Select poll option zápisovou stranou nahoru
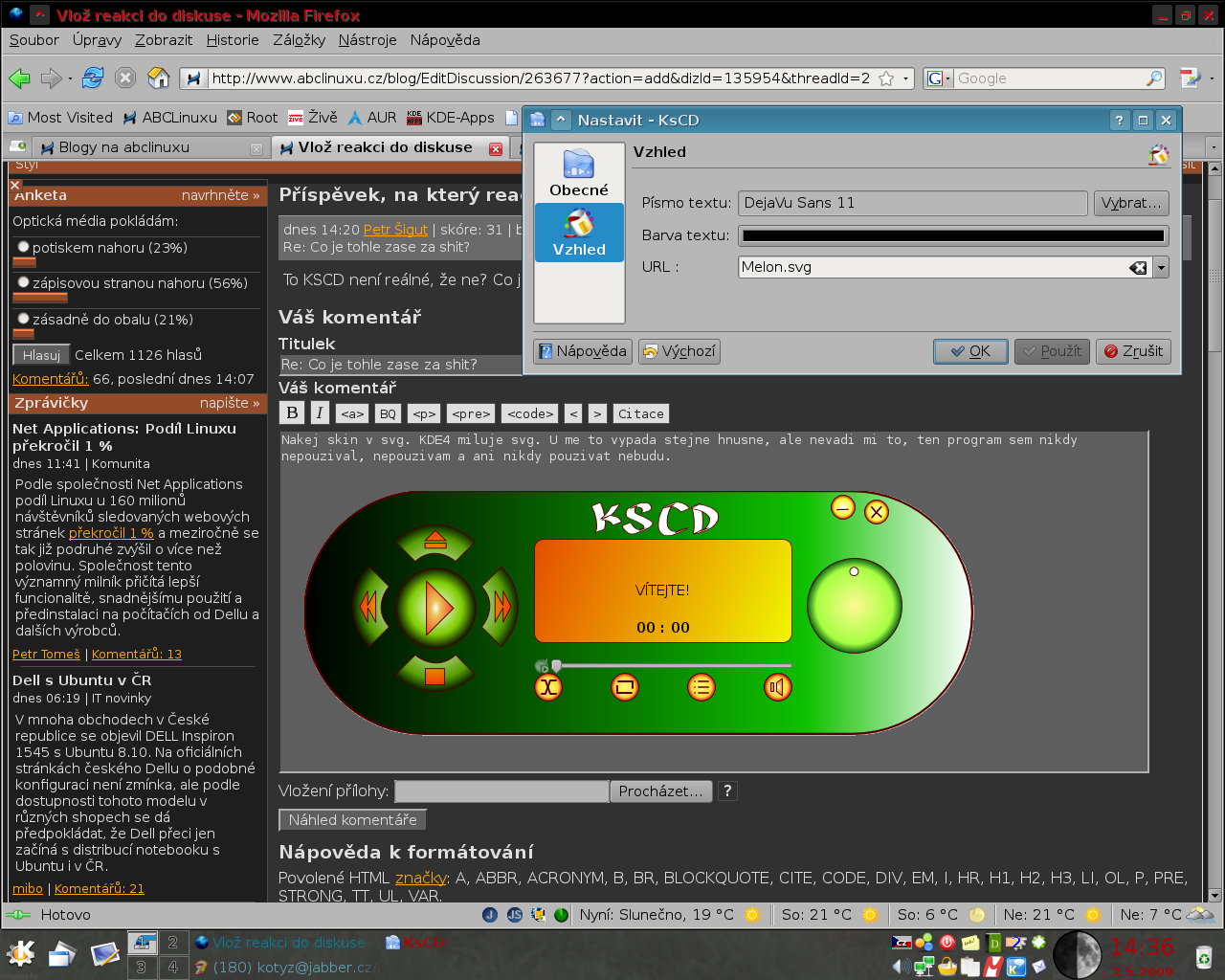Image resolution: width=1225 pixels, height=980 pixels. 24,282
